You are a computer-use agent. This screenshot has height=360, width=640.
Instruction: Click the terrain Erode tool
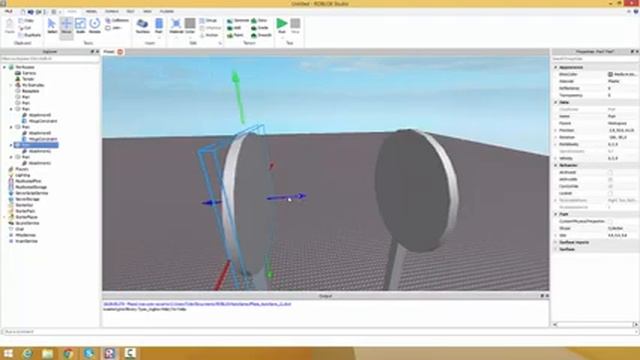260,28
